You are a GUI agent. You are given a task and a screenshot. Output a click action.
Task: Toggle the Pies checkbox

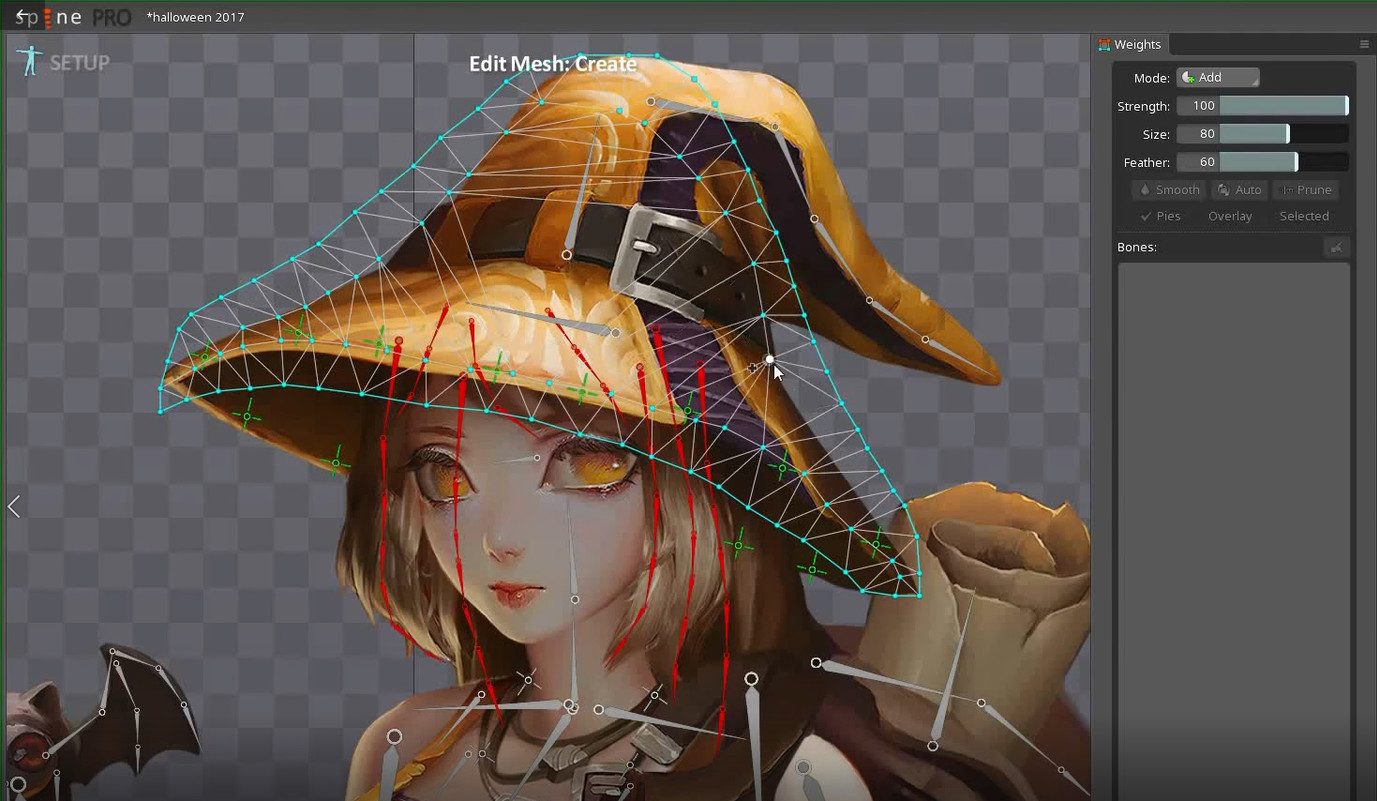[x=1160, y=216]
